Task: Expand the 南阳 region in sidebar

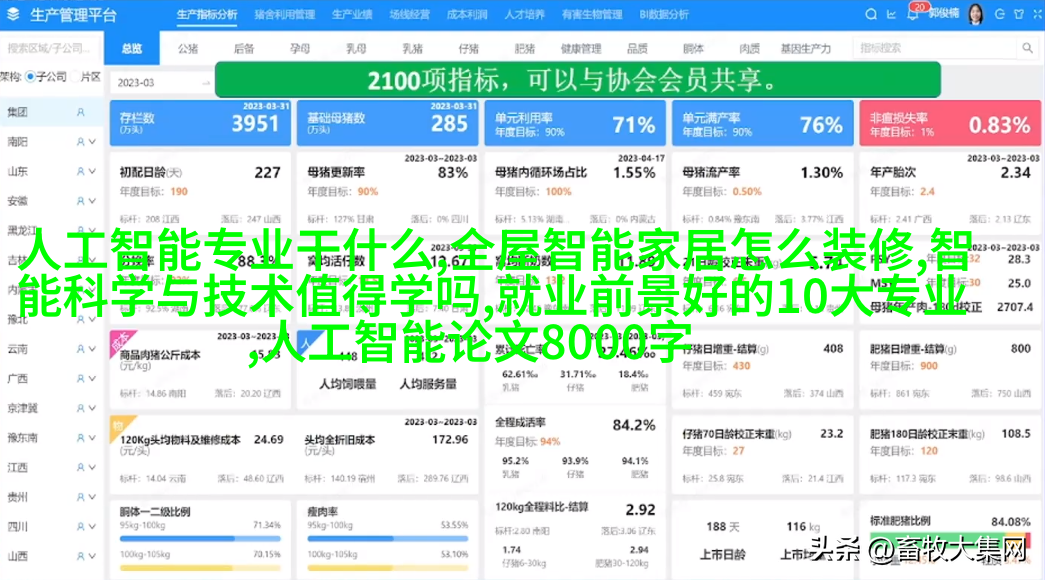Action: pos(92,143)
